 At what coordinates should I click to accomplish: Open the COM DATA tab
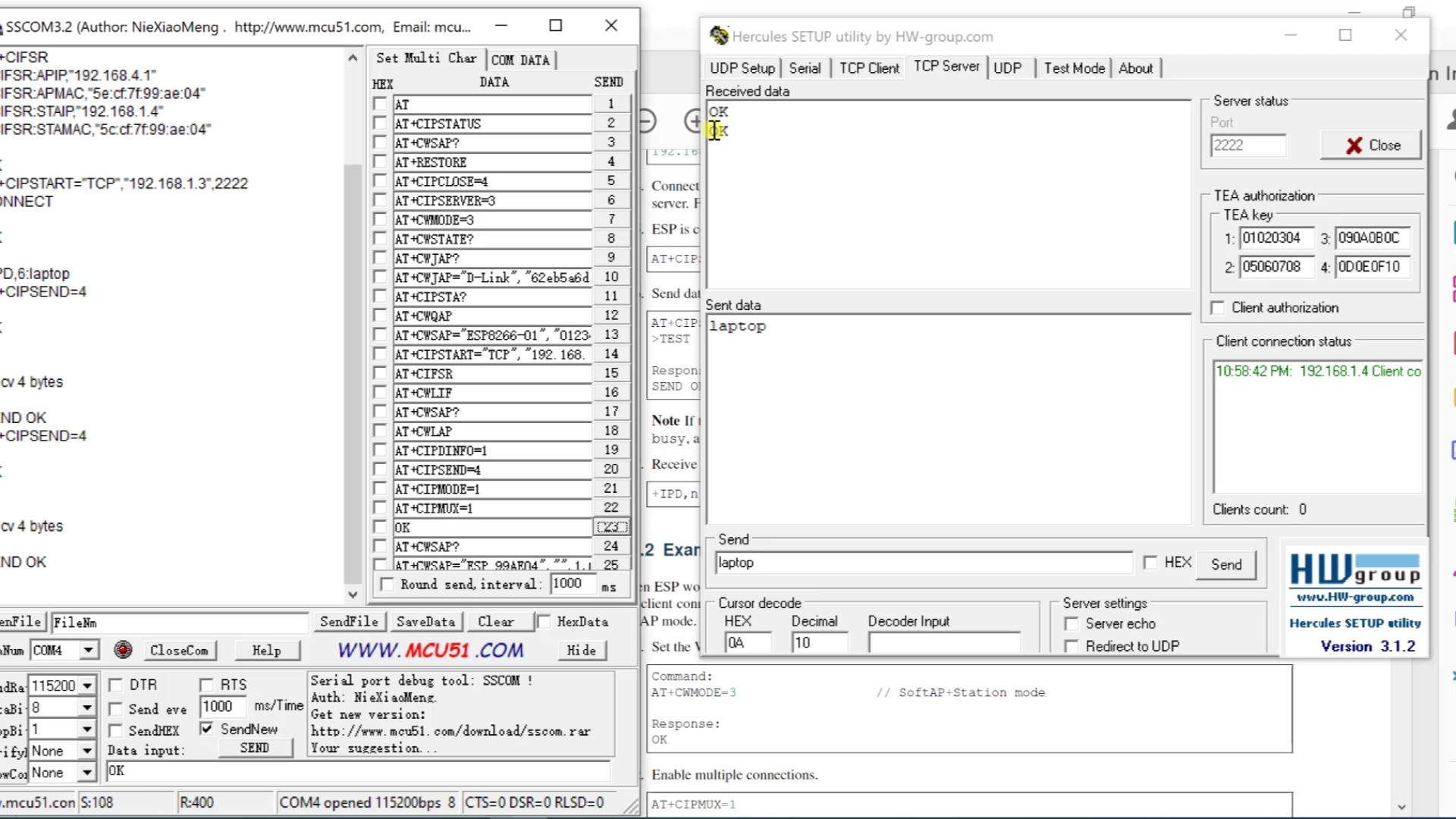520,60
